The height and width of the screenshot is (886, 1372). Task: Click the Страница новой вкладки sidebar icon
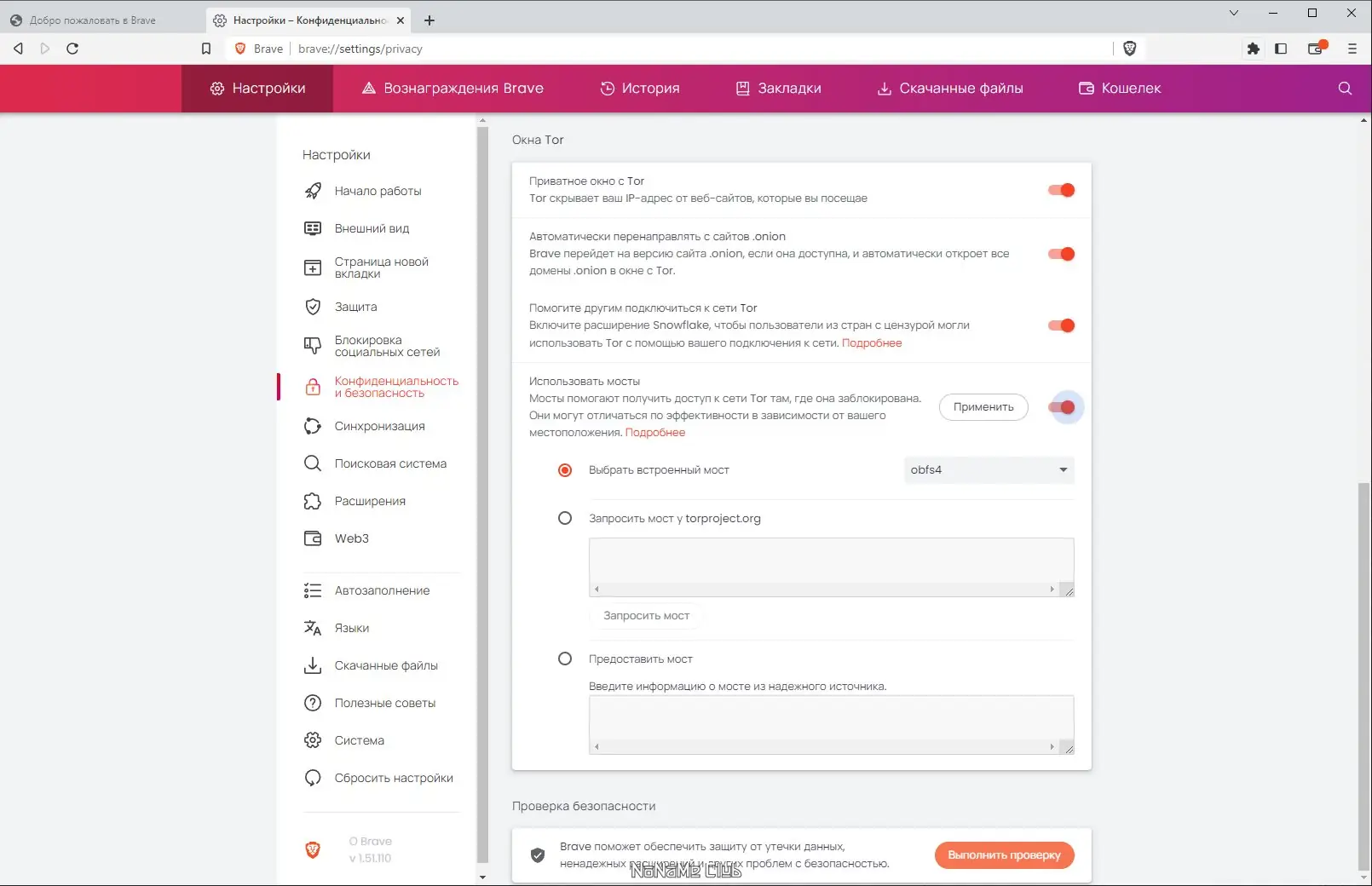(x=313, y=268)
